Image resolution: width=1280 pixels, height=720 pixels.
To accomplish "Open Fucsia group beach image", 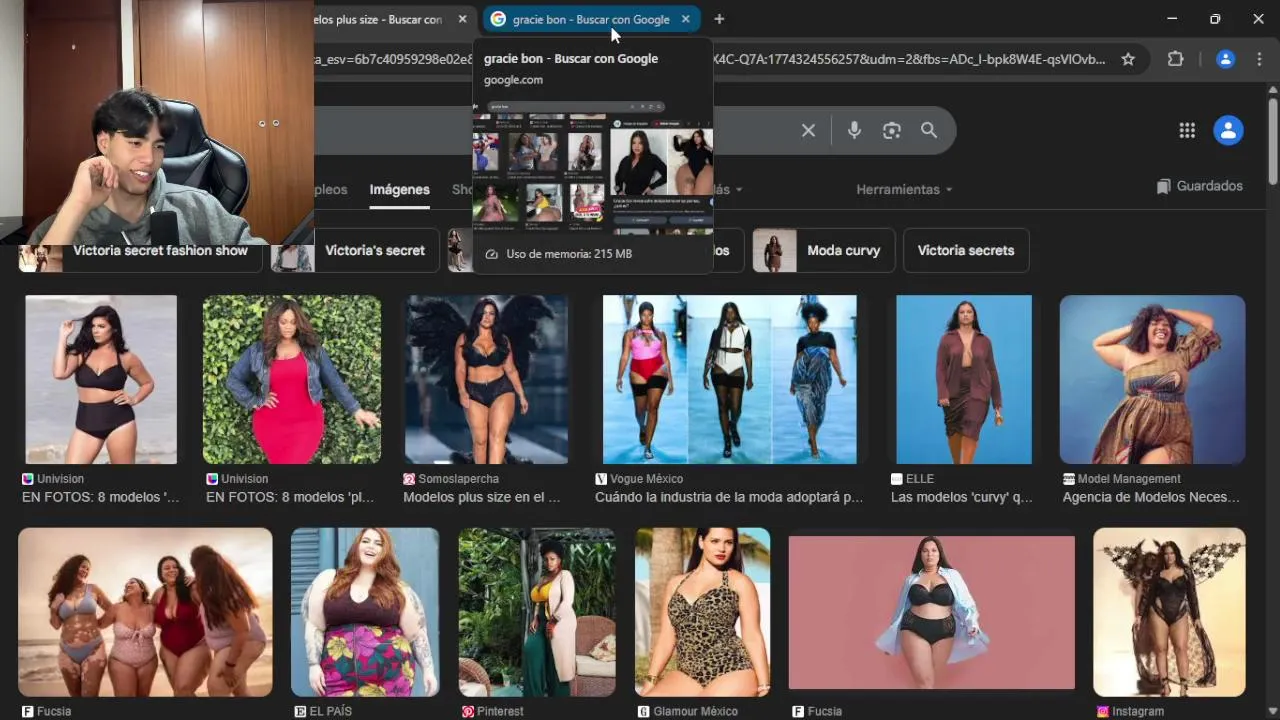I will click(145, 612).
